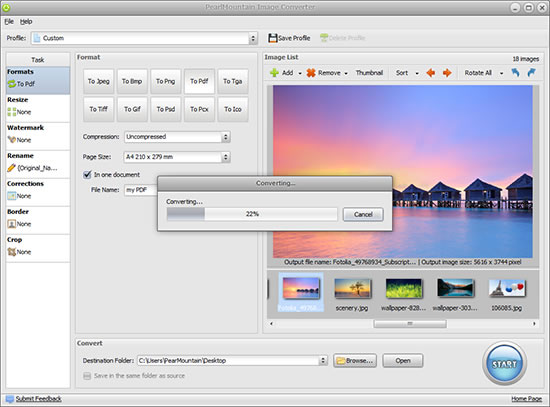Choose the To Png format button
The width and height of the screenshot is (550, 407).
pyautogui.click(x=166, y=81)
